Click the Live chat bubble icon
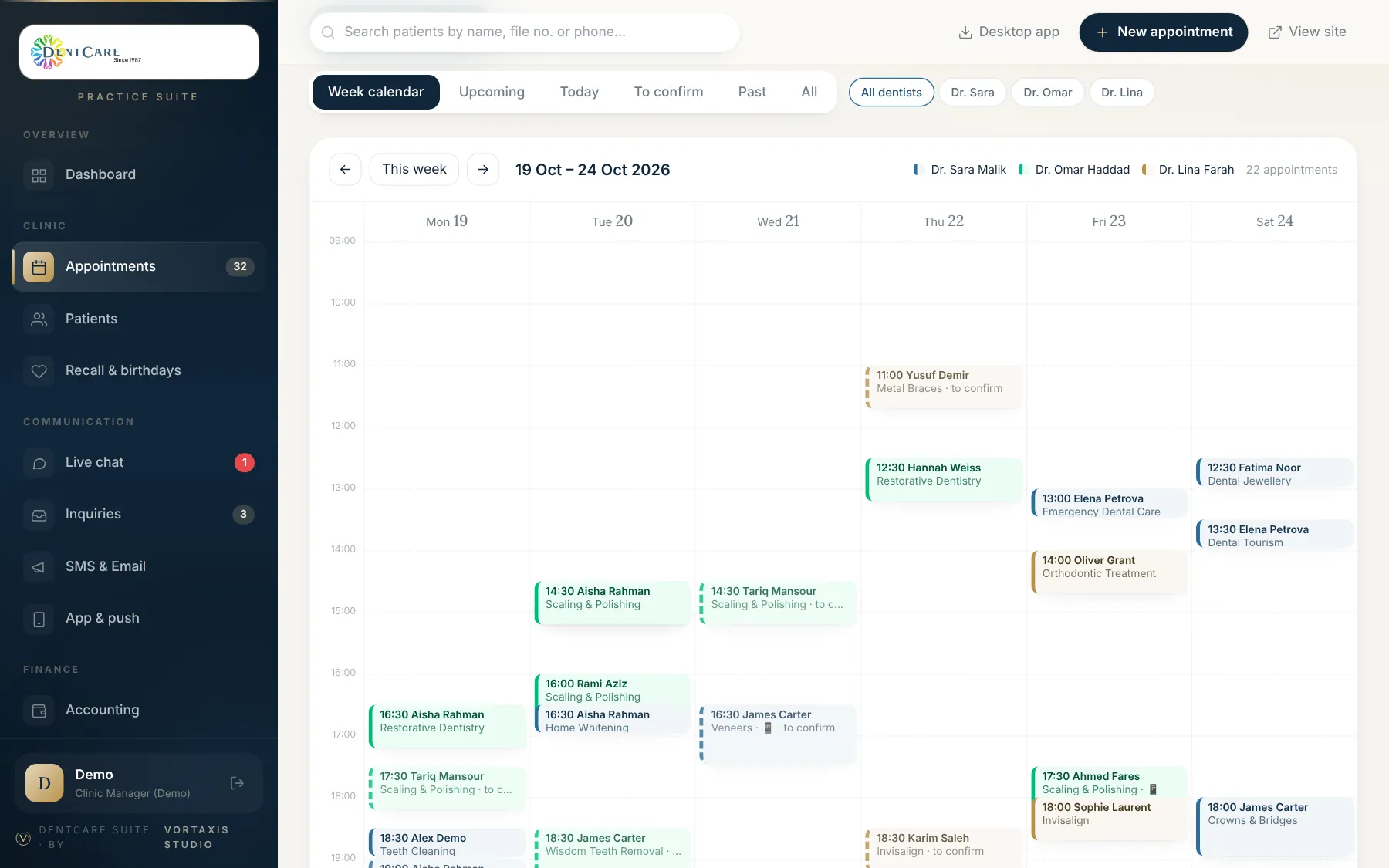The image size is (1389, 868). click(x=39, y=463)
